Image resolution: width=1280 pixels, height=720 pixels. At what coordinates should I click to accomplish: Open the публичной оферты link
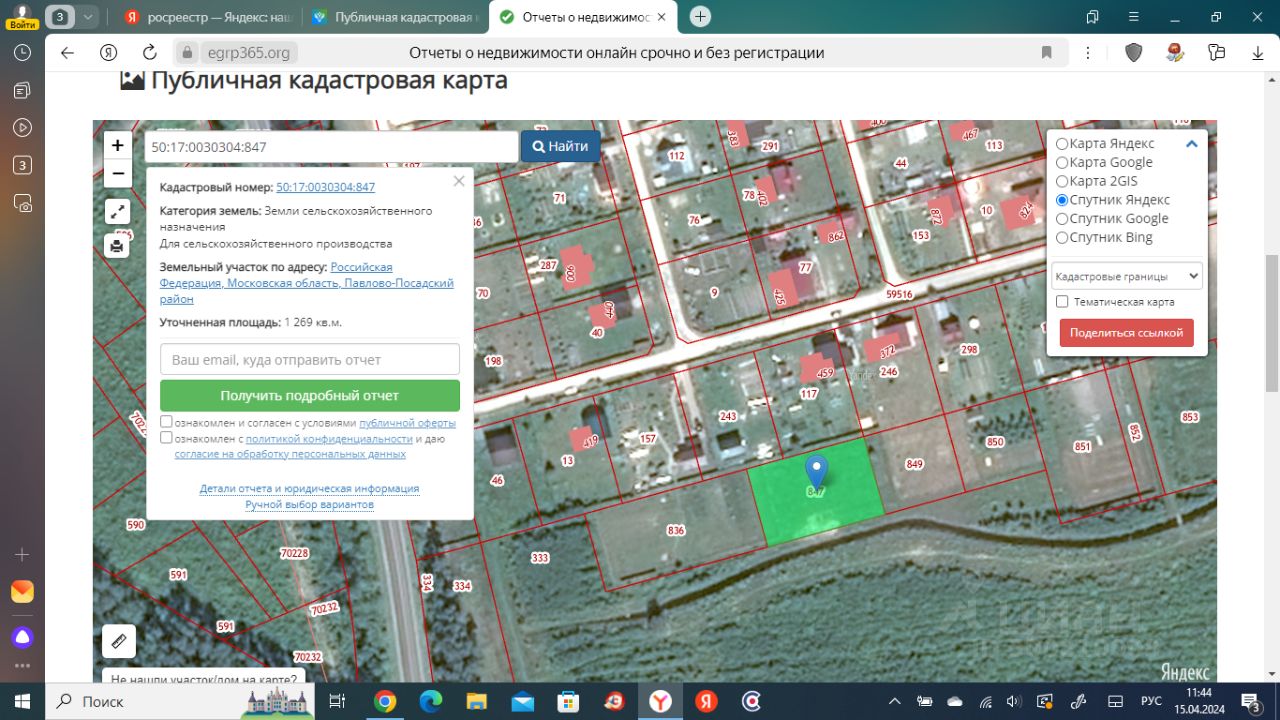click(x=407, y=423)
